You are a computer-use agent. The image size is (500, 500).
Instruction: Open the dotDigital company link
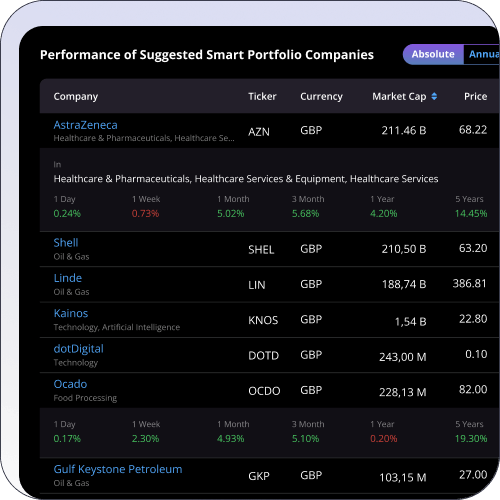[79, 349]
